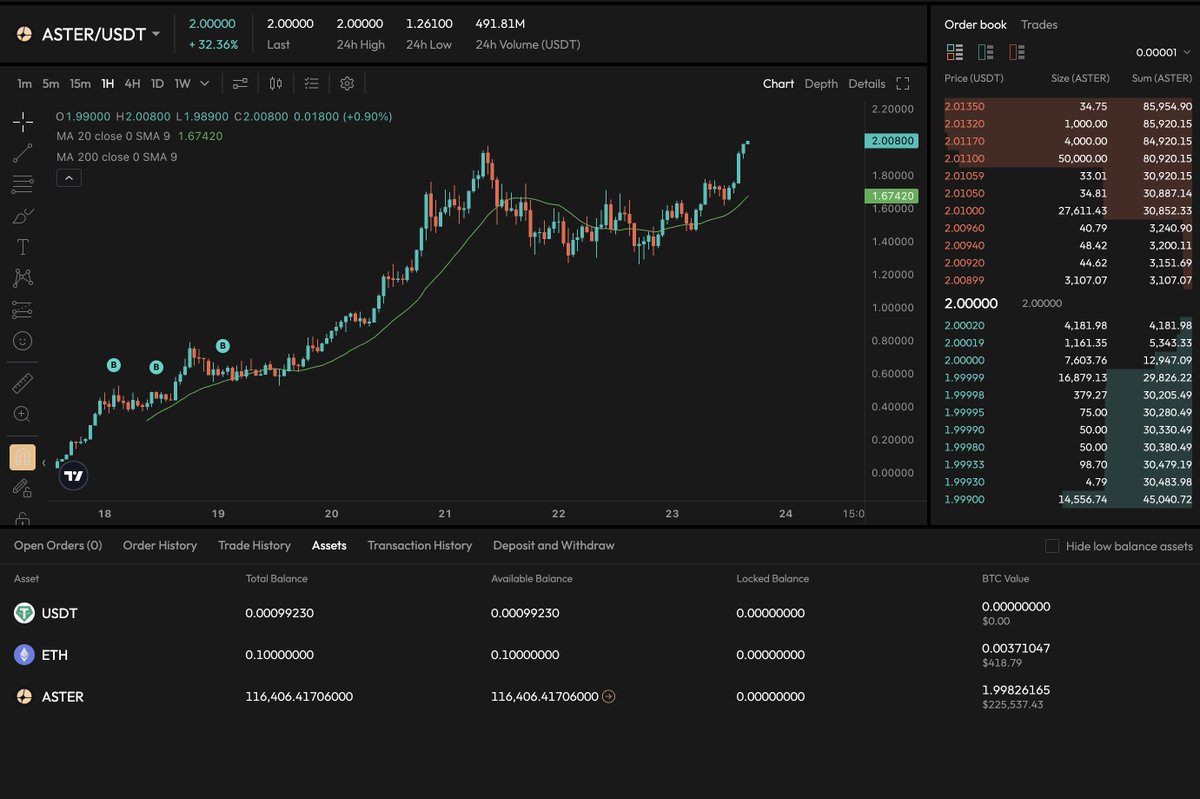Image resolution: width=1200 pixels, height=799 pixels.
Task: Switch to the Chart view tab
Action: click(778, 84)
